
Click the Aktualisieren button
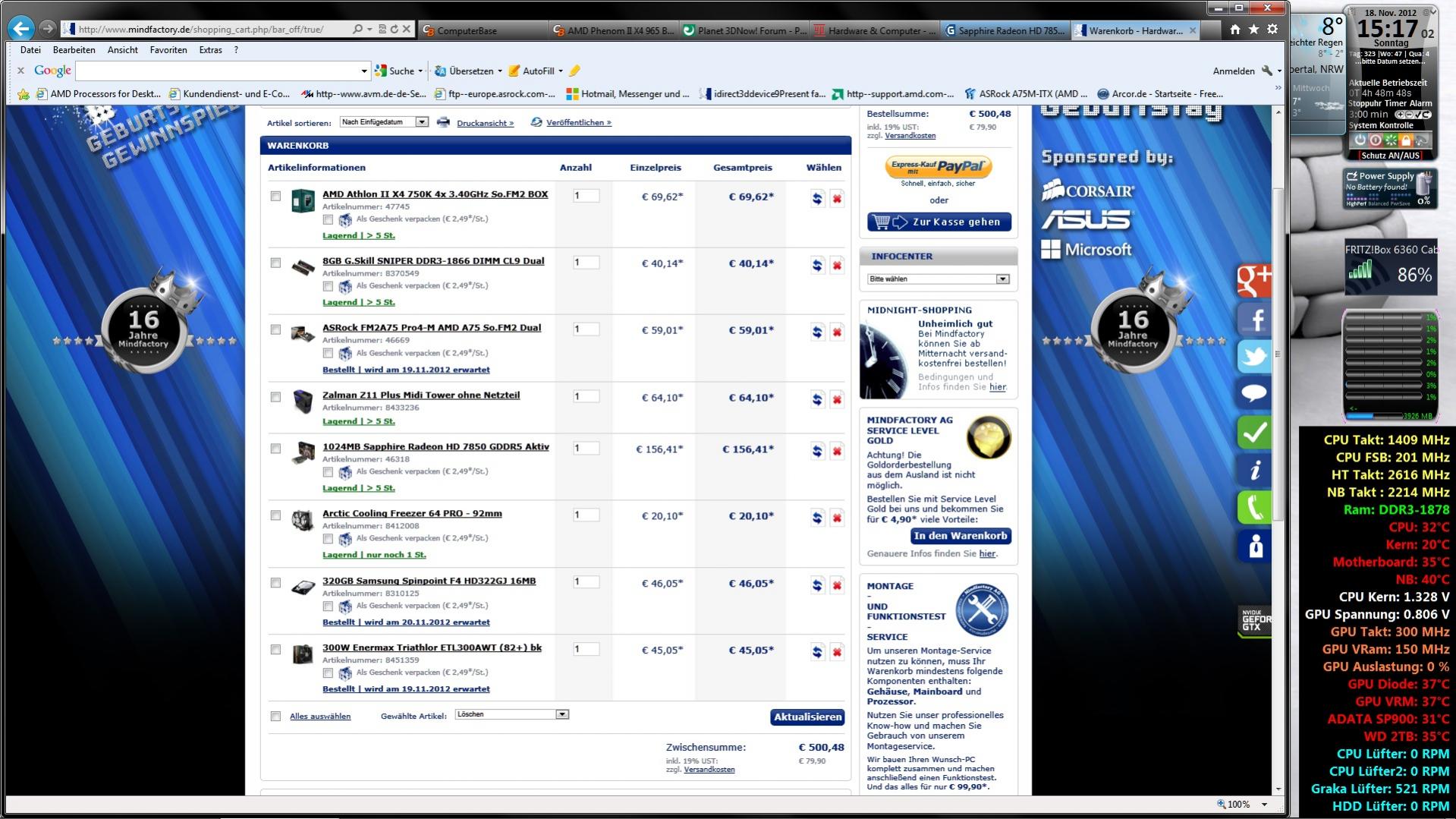pyautogui.click(x=807, y=717)
